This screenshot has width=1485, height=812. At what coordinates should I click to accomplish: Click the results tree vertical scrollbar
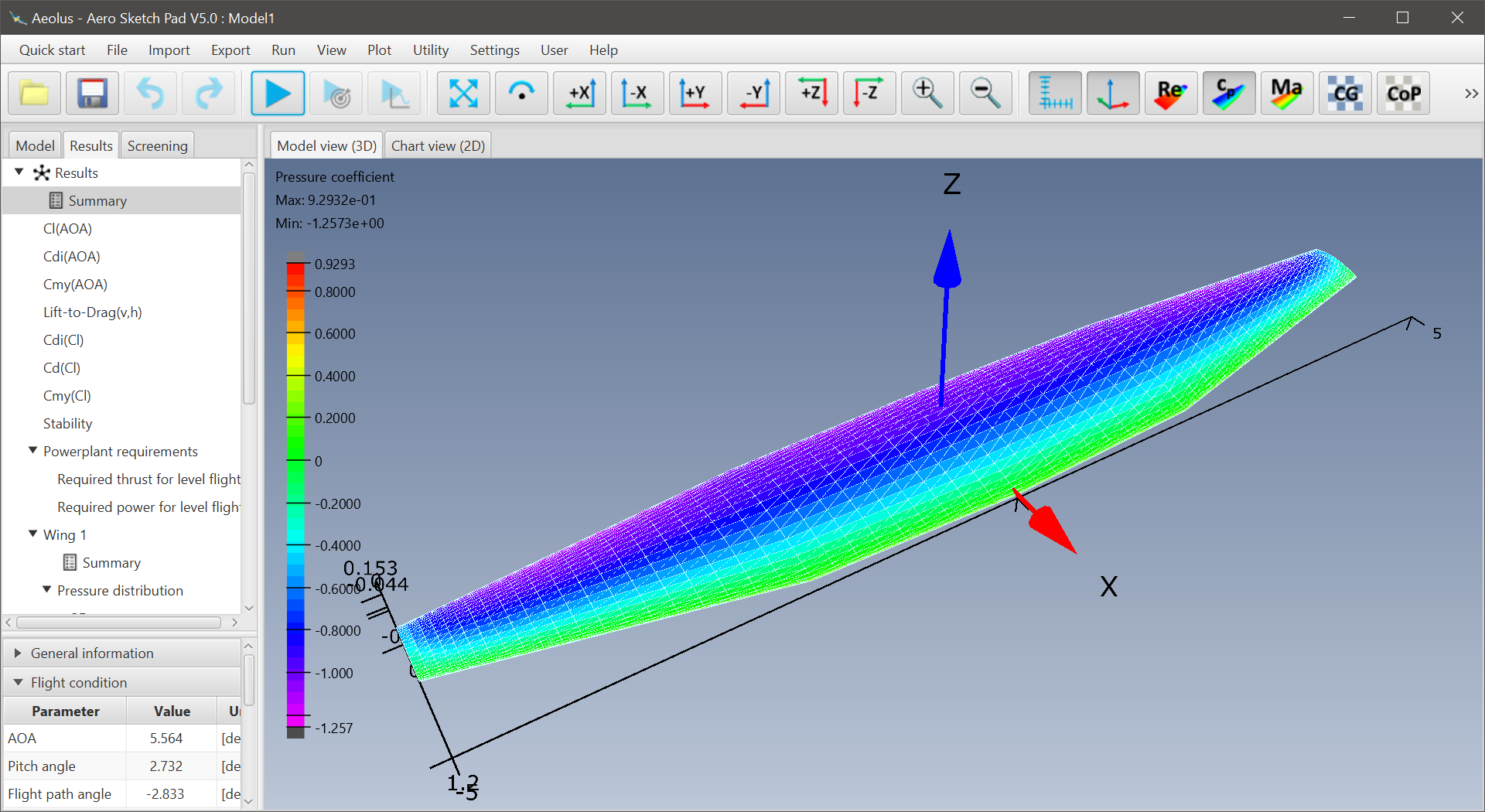pyautogui.click(x=248, y=288)
